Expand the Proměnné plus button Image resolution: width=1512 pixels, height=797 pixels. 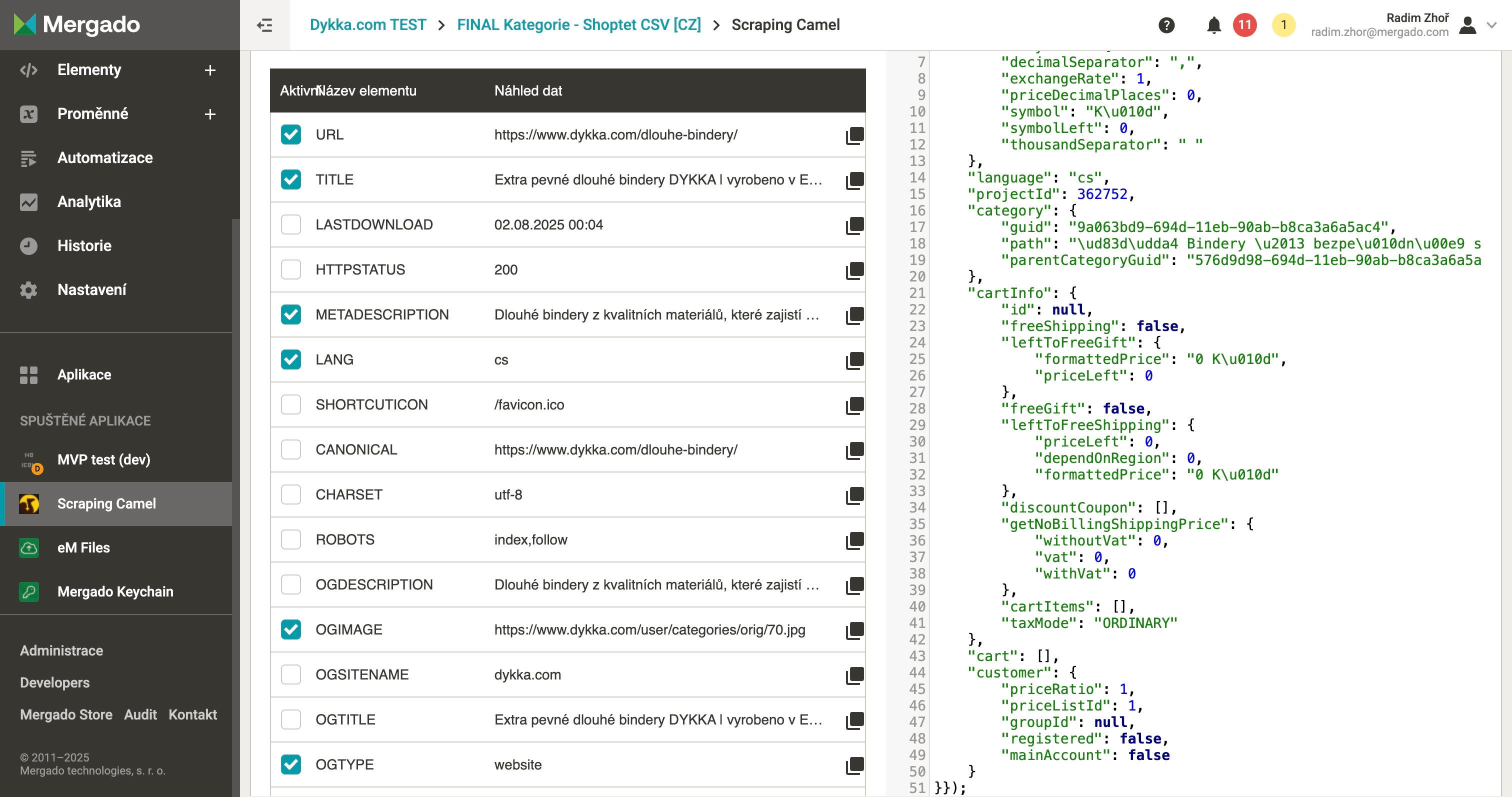pyautogui.click(x=210, y=114)
